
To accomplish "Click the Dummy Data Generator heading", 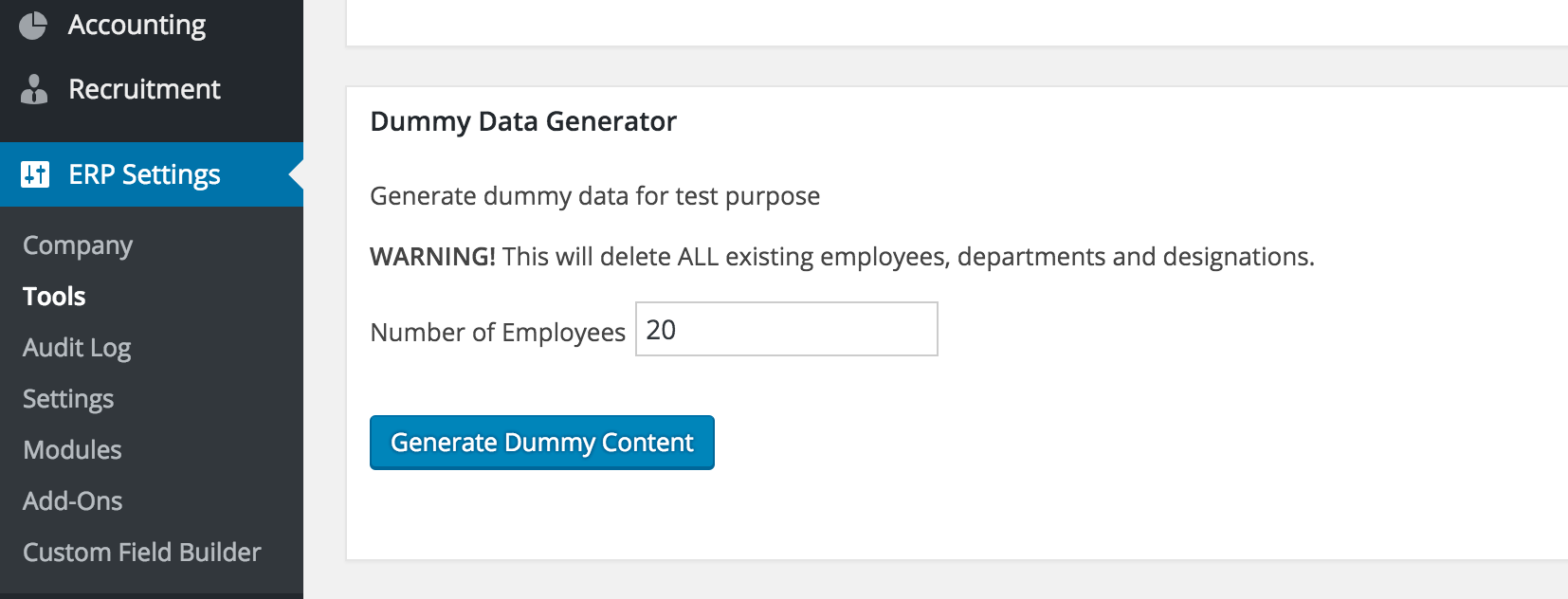I will tap(523, 121).
